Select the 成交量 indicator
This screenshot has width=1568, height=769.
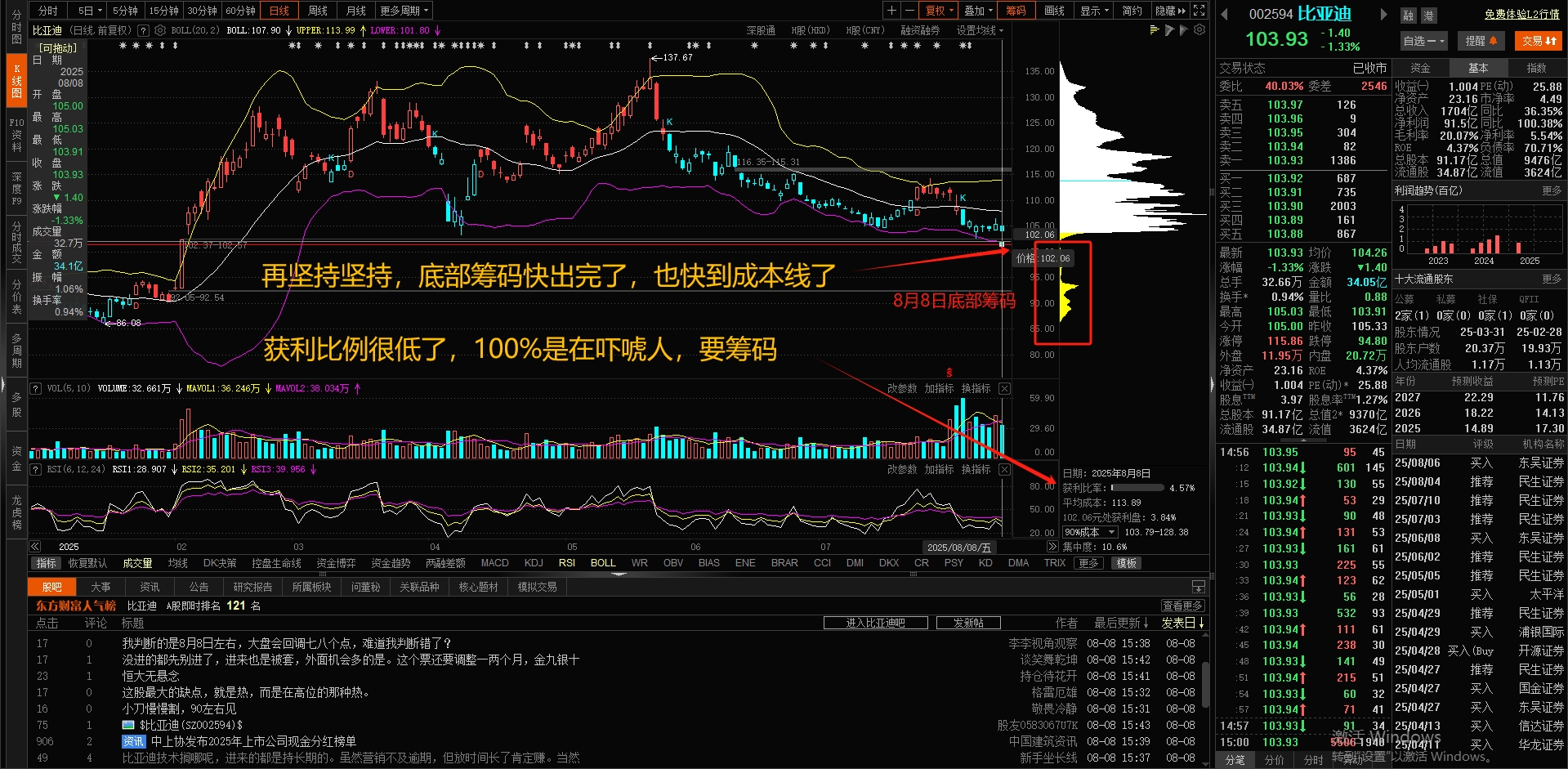[137, 563]
